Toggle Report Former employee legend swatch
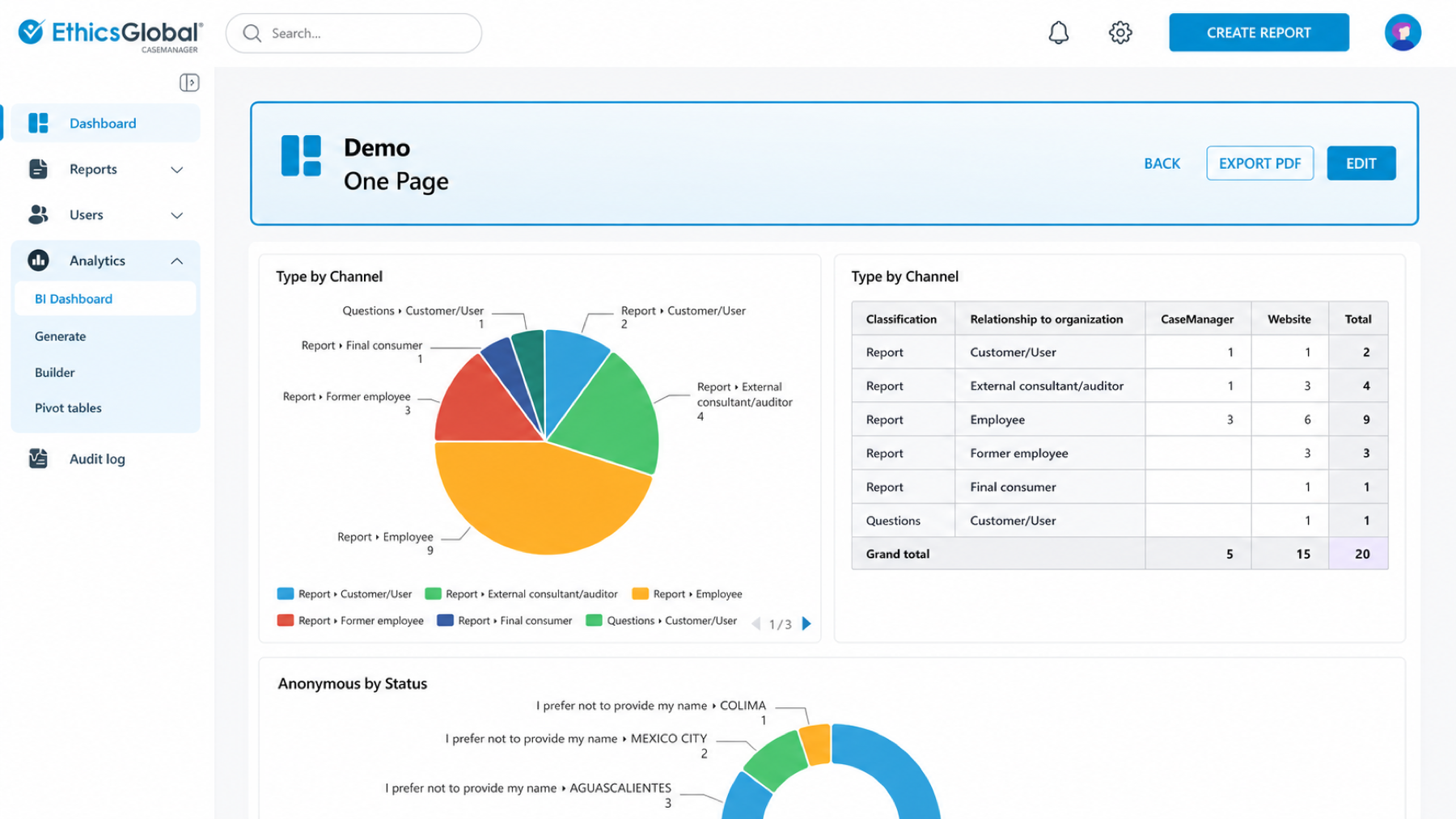Image resolution: width=1456 pixels, height=819 pixels. pos(285,620)
